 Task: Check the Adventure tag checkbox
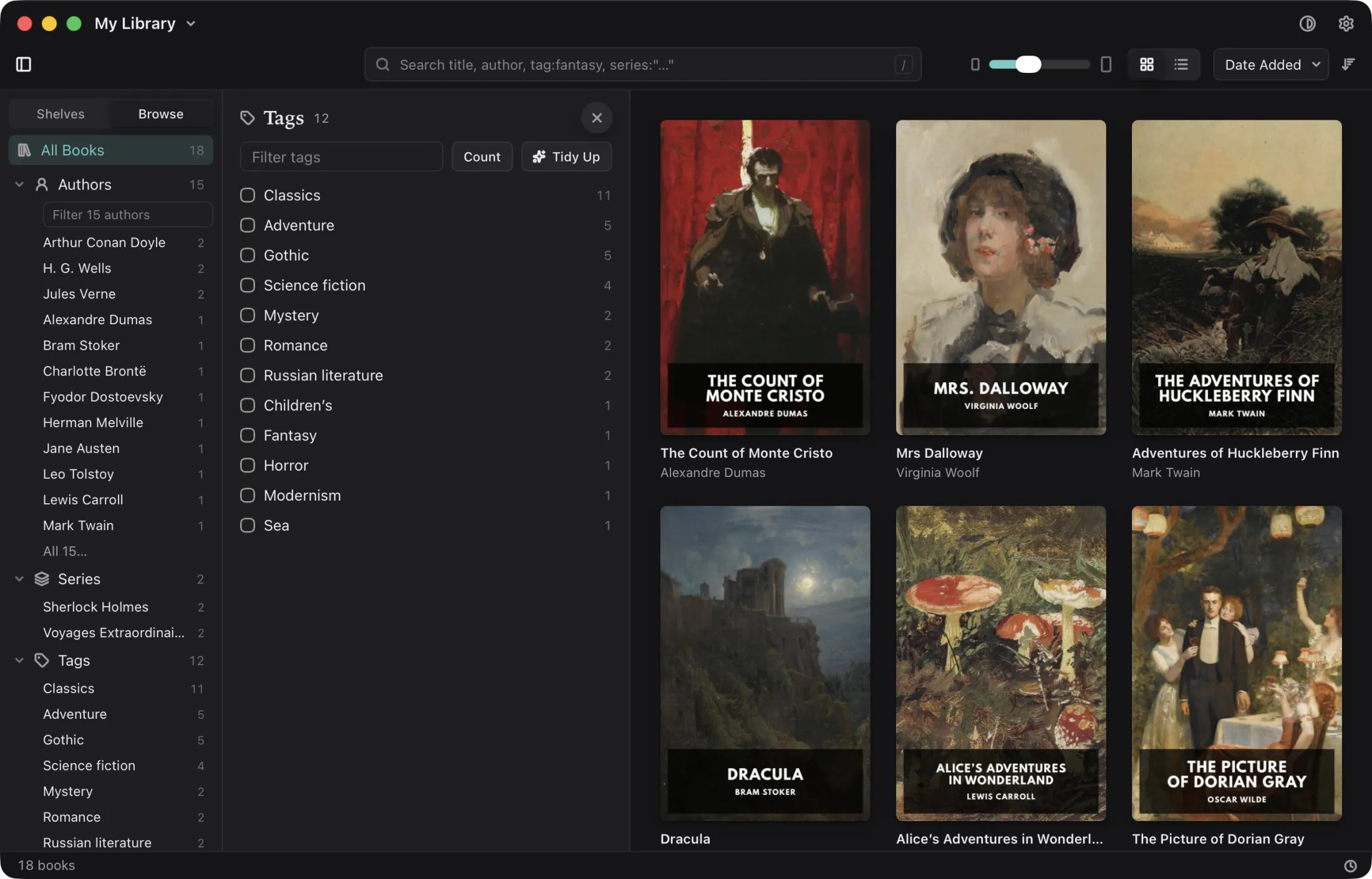coord(248,225)
